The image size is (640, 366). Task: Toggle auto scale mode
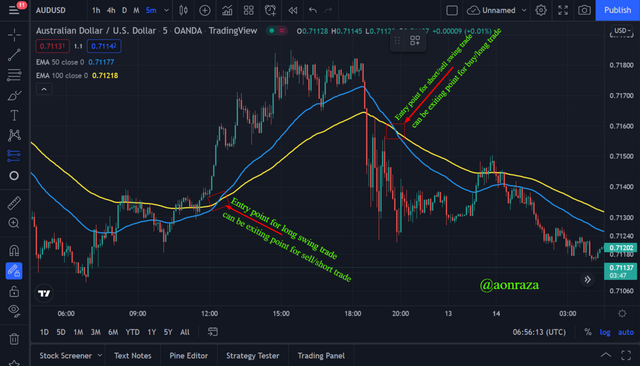click(626, 332)
